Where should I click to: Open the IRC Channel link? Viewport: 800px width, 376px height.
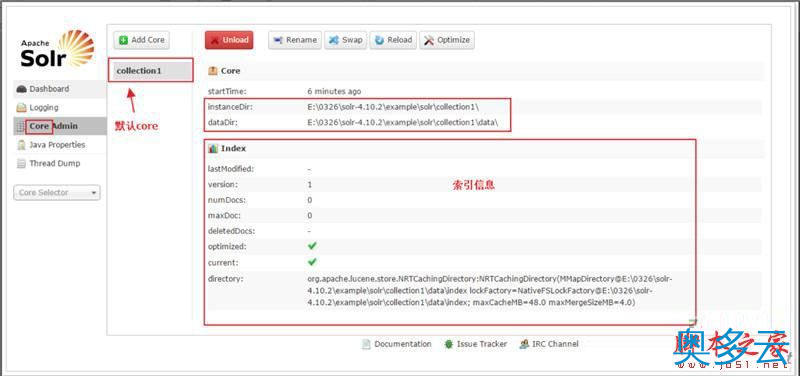point(555,344)
